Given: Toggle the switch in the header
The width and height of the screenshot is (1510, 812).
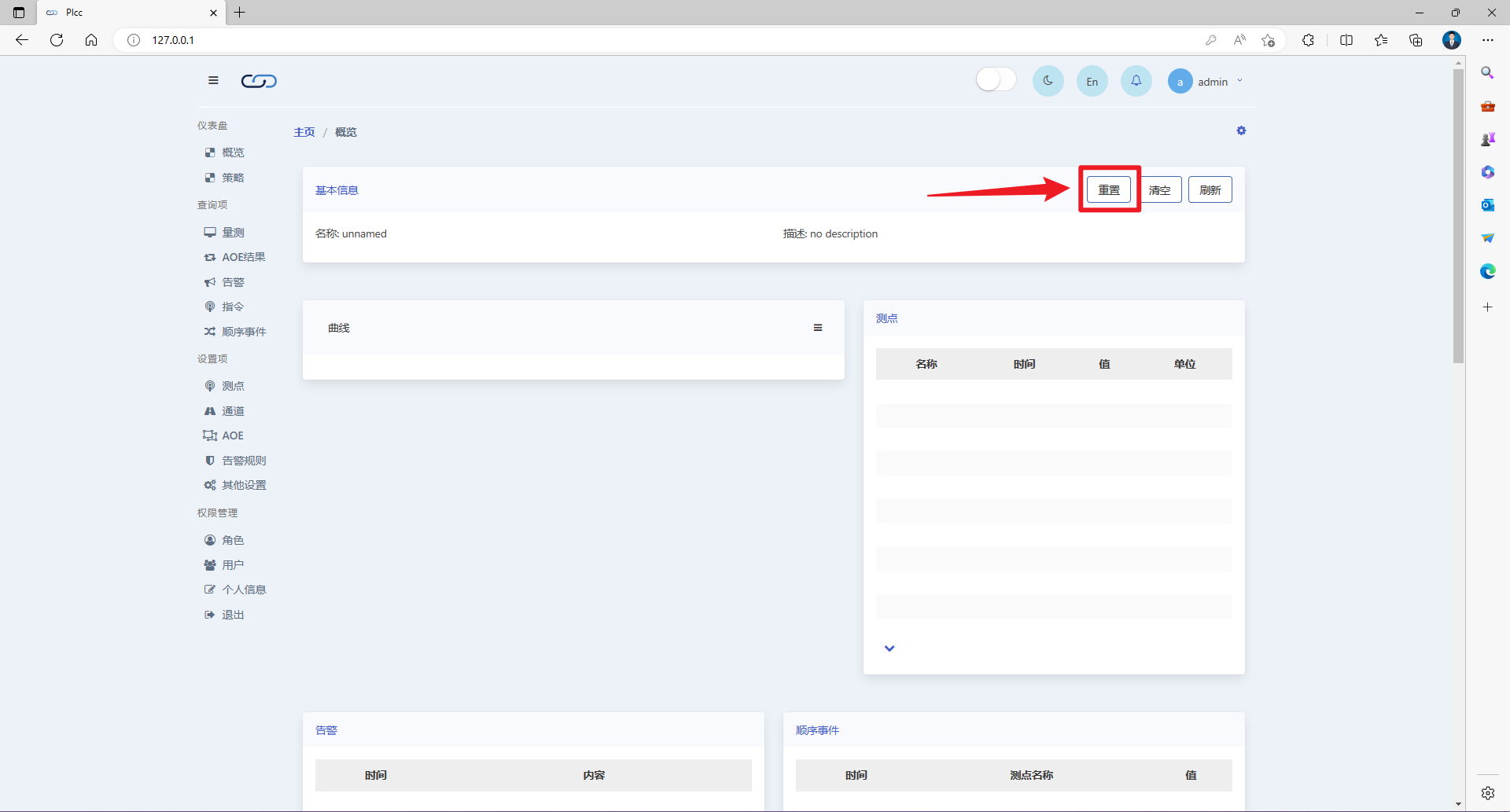Looking at the screenshot, I should (996, 79).
